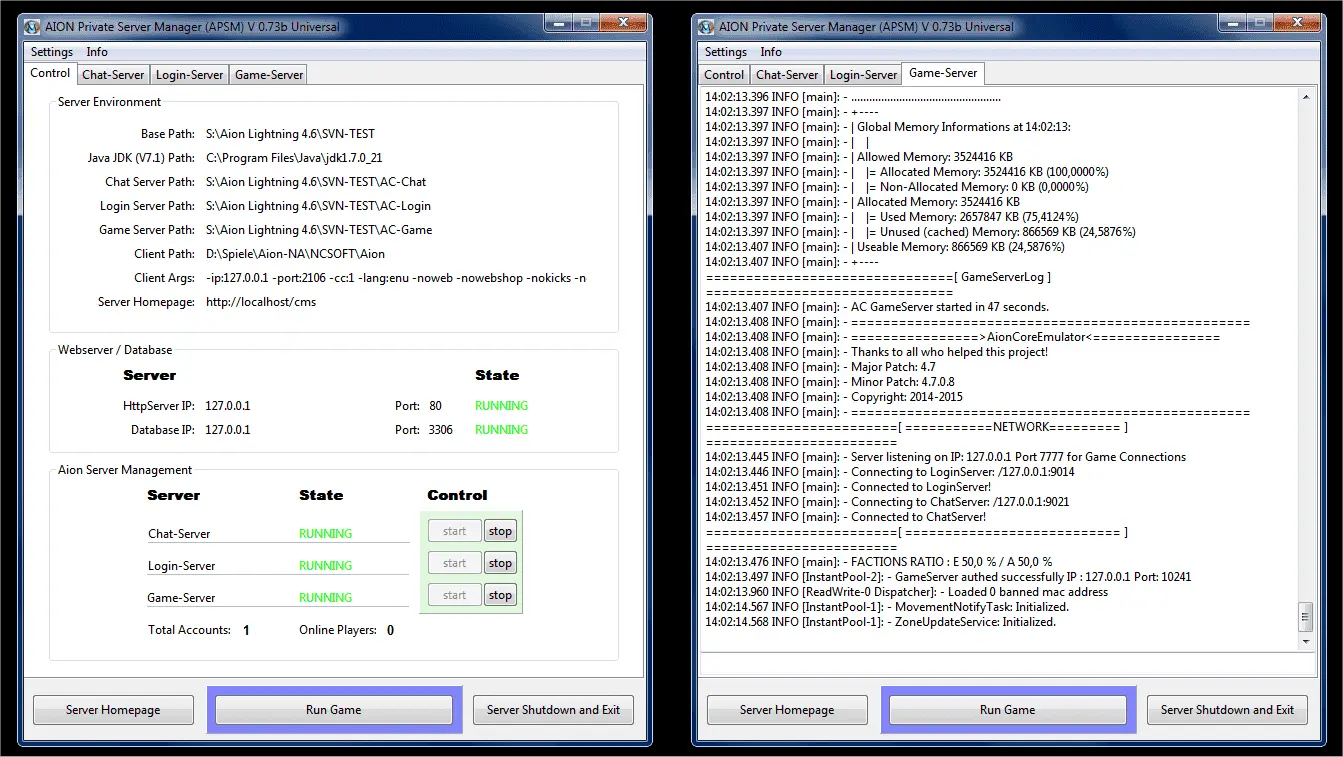Open the Game-Server tab in left window

tap(269, 75)
